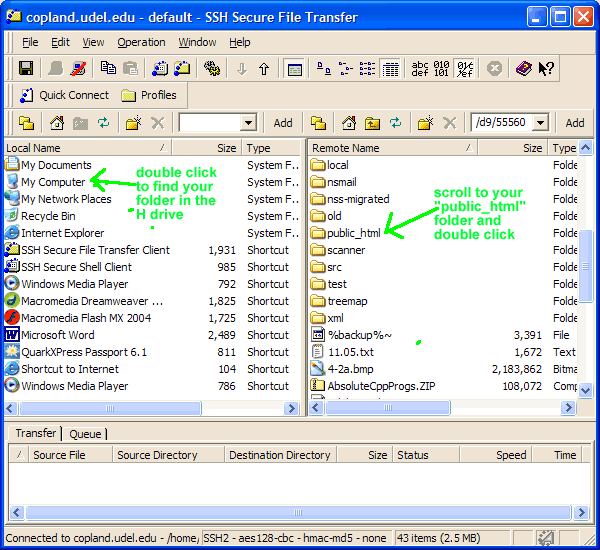Open the local path dropdown arrow
Image resolution: width=600 pixels, height=550 pixels.
pyautogui.click(x=248, y=123)
